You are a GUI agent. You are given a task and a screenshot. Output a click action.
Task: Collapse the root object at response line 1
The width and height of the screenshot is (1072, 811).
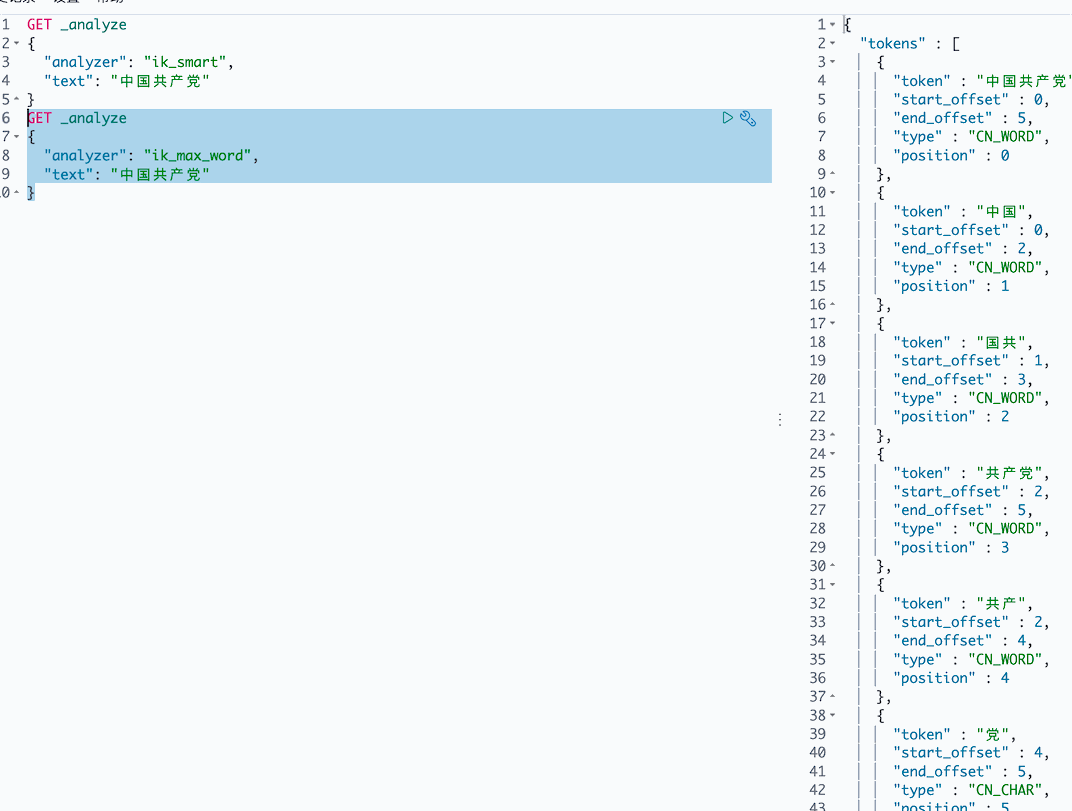(x=832, y=25)
